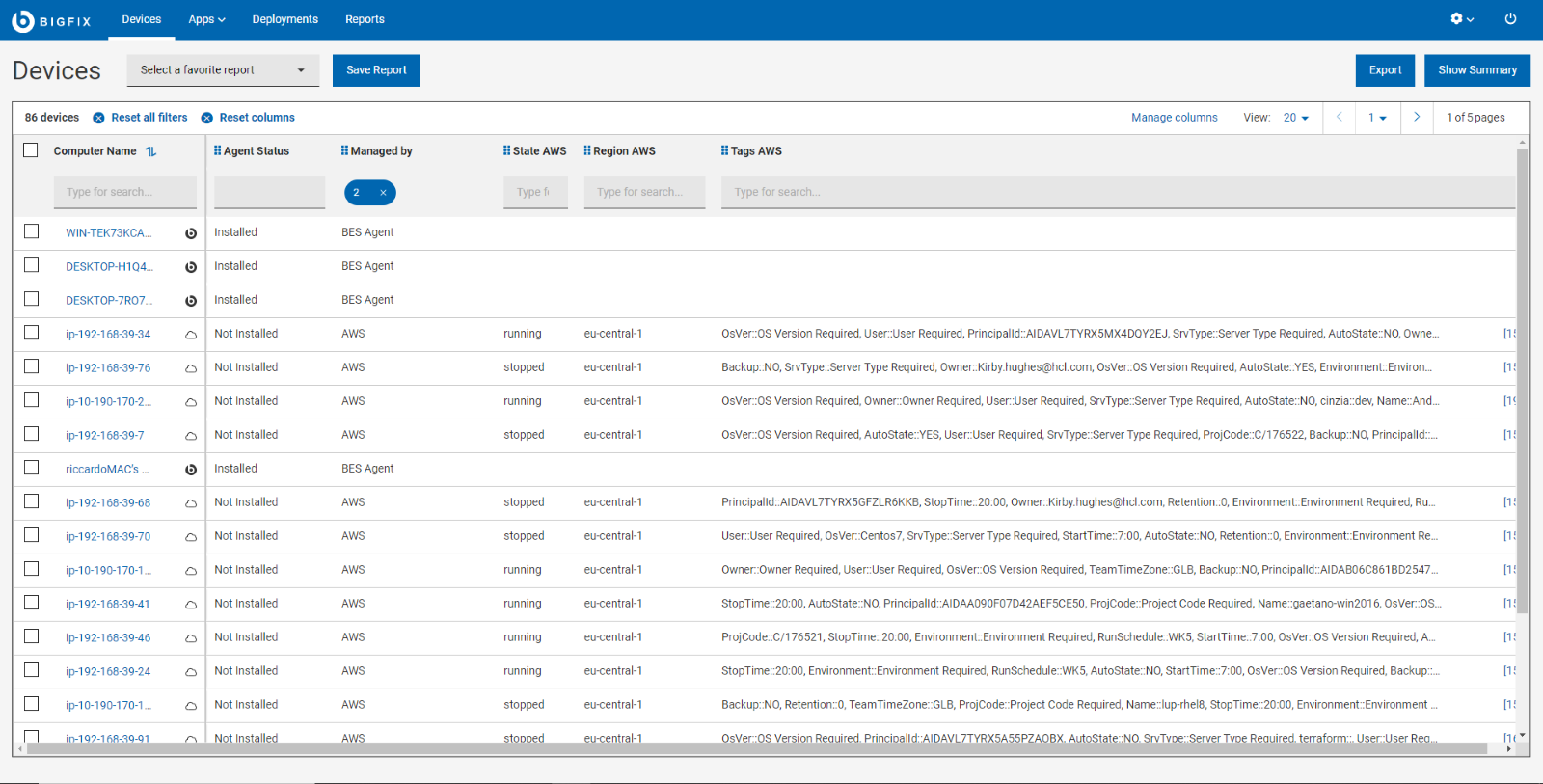This screenshot has width=1543, height=784.
Task: Click the Show Summary button
Action: point(1477,70)
